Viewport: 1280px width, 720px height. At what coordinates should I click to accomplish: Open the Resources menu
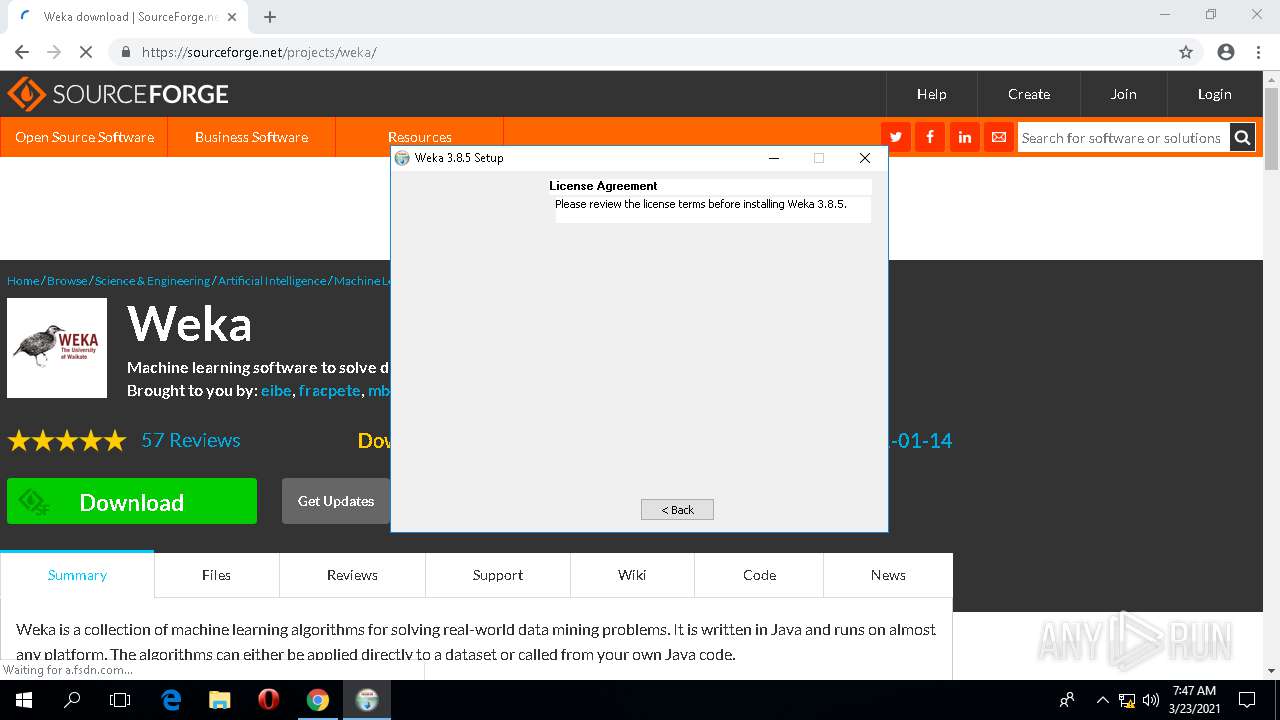point(419,137)
